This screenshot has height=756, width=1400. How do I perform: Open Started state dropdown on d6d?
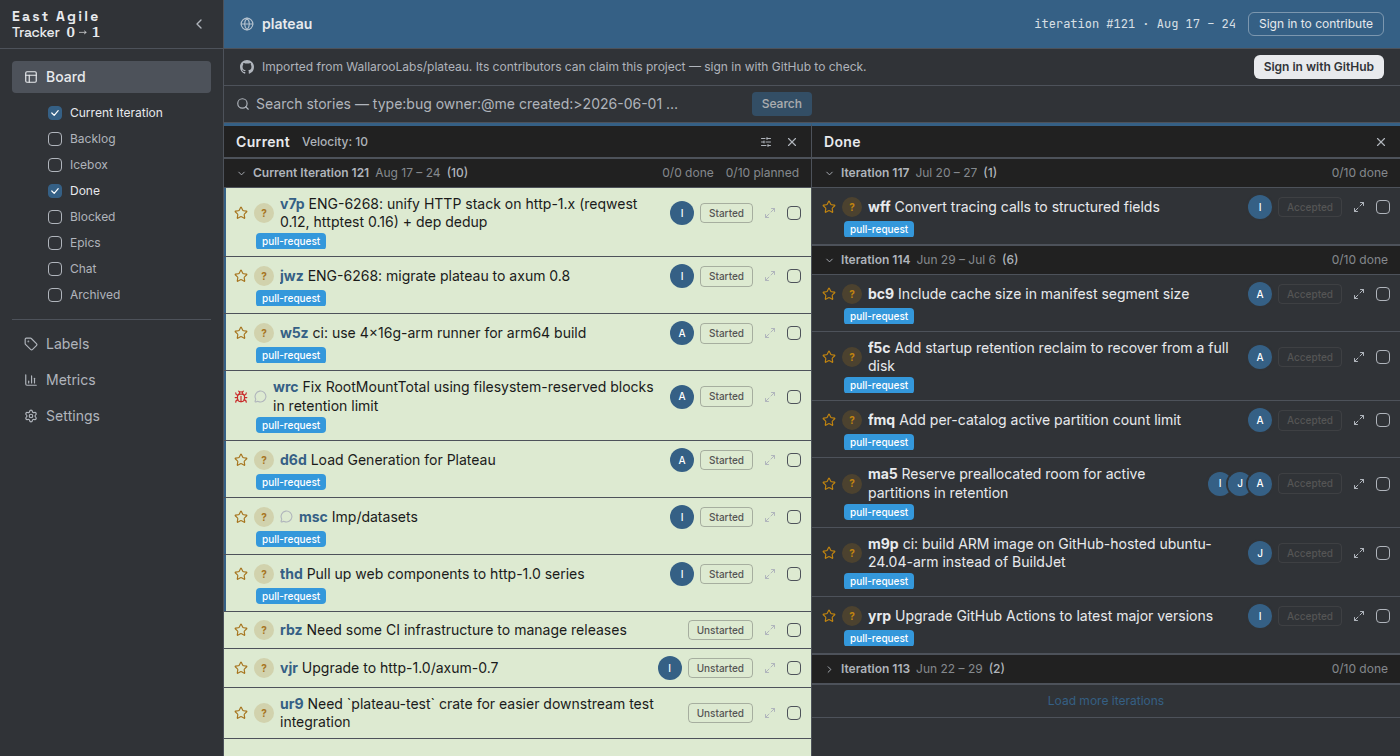(x=726, y=460)
